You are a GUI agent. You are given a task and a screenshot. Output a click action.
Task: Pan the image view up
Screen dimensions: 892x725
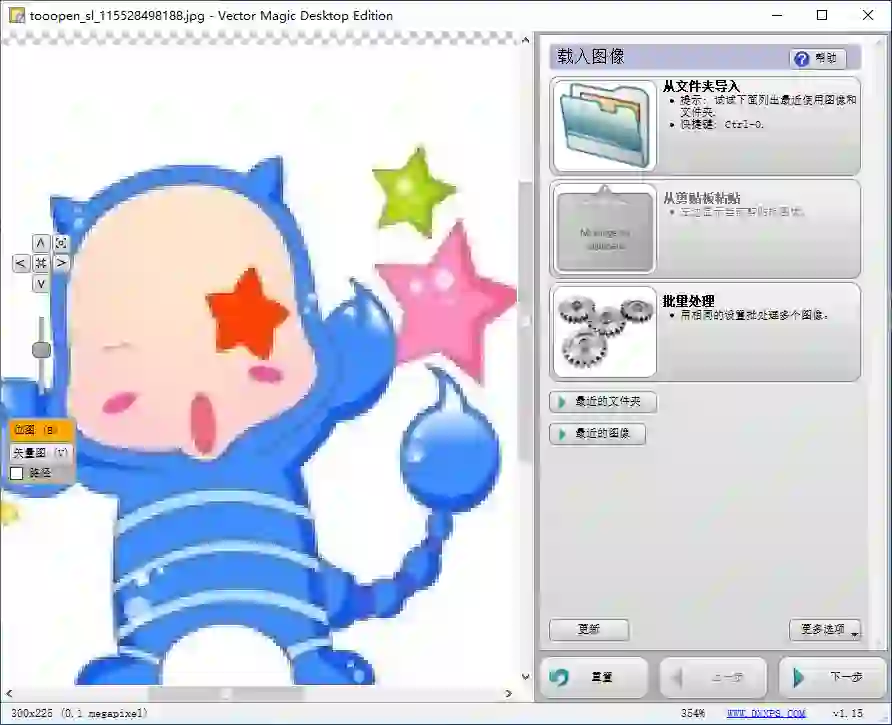[40, 244]
